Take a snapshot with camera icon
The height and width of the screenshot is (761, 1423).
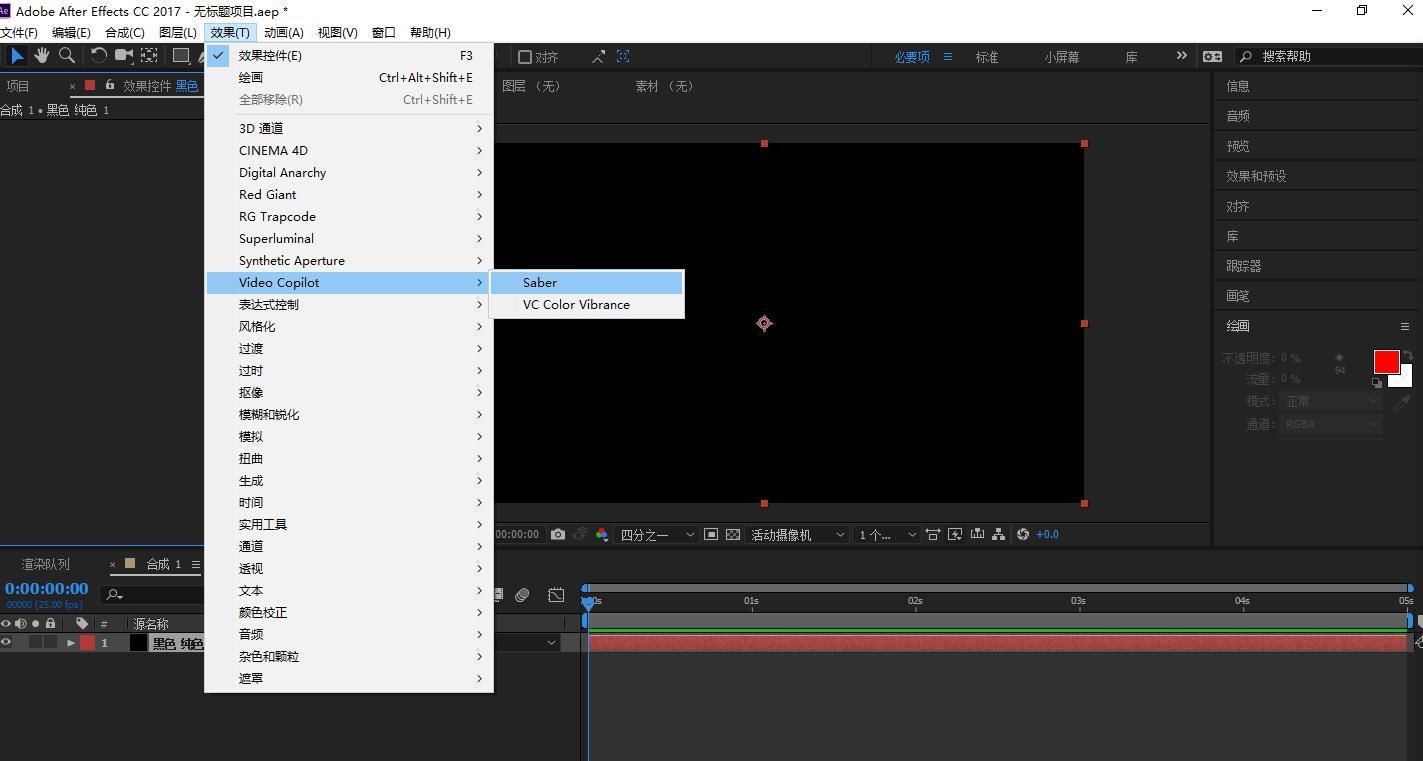(558, 535)
